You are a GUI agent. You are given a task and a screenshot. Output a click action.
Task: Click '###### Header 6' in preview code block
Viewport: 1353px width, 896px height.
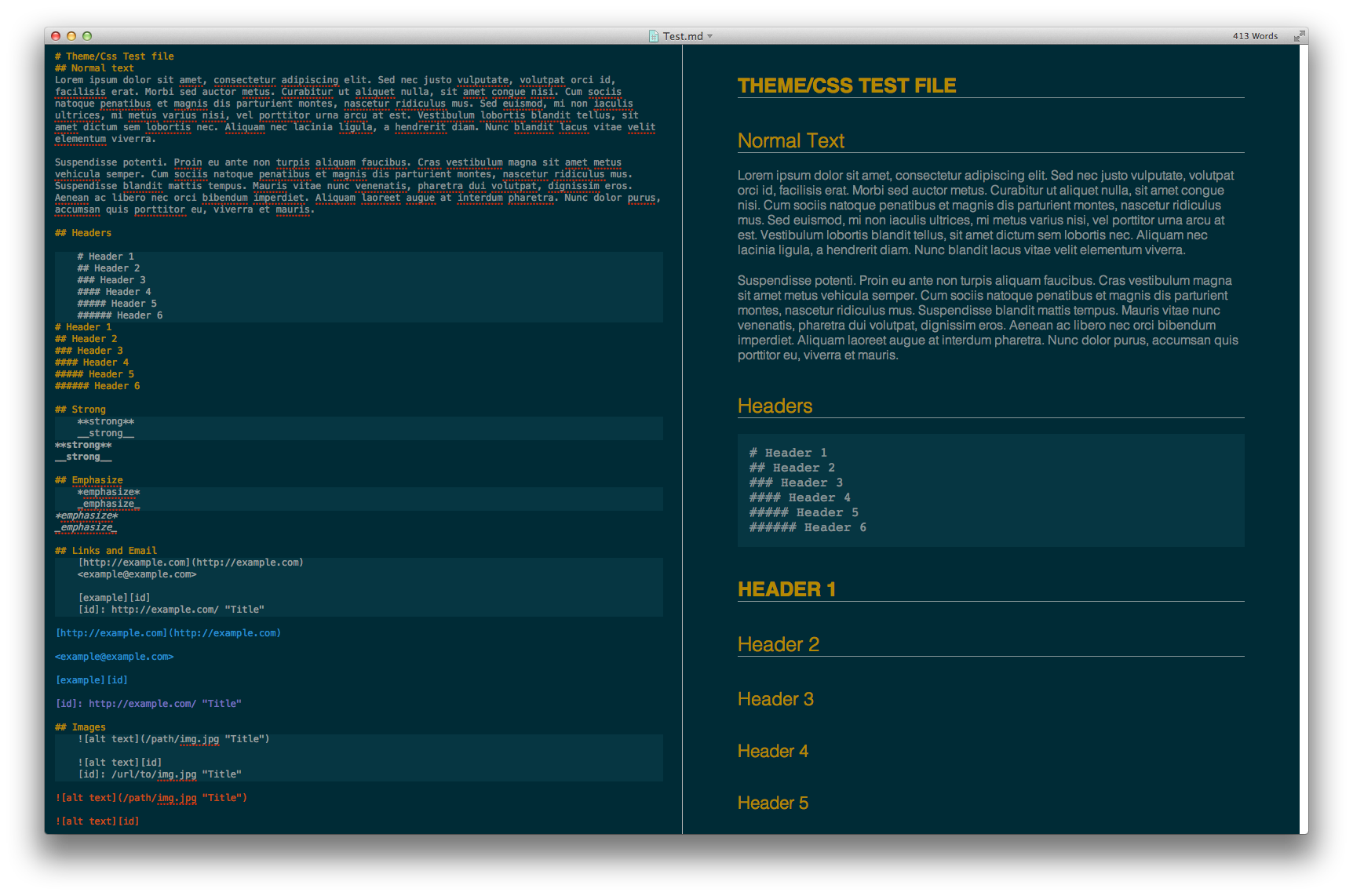pyautogui.click(x=808, y=527)
